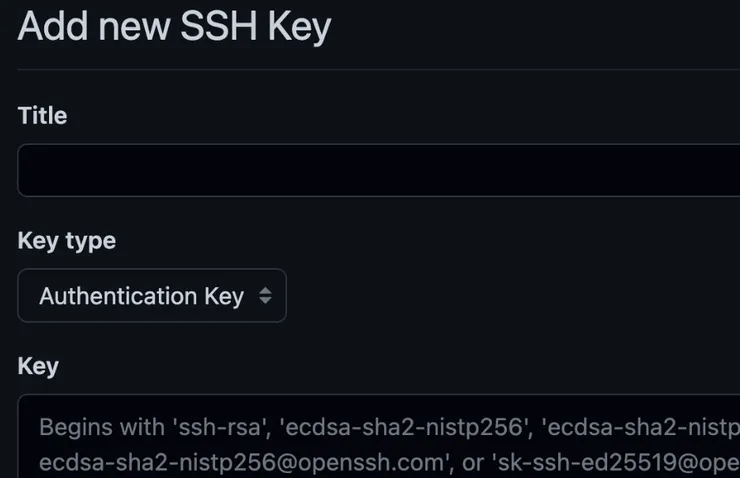Select the 'Authentication Key' option text

(141, 296)
